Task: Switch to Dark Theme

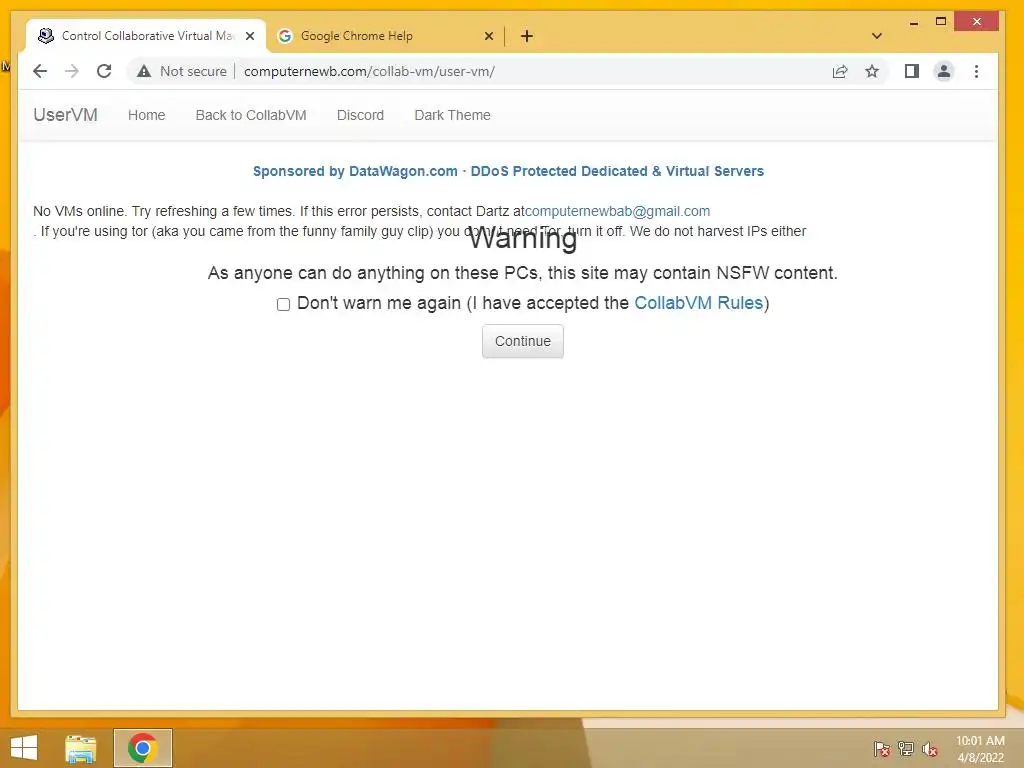Action: pos(453,115)
